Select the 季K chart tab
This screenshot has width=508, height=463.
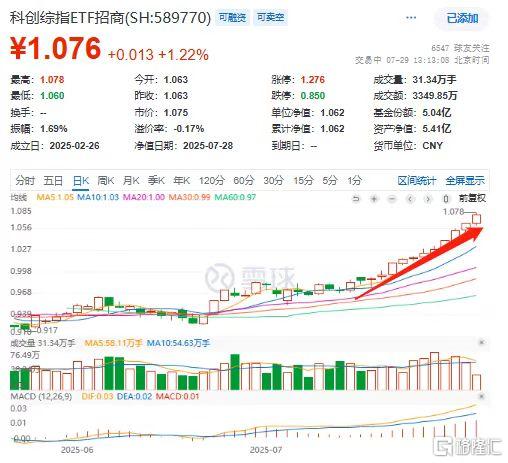pyautogui.click(x=156, y=180)
